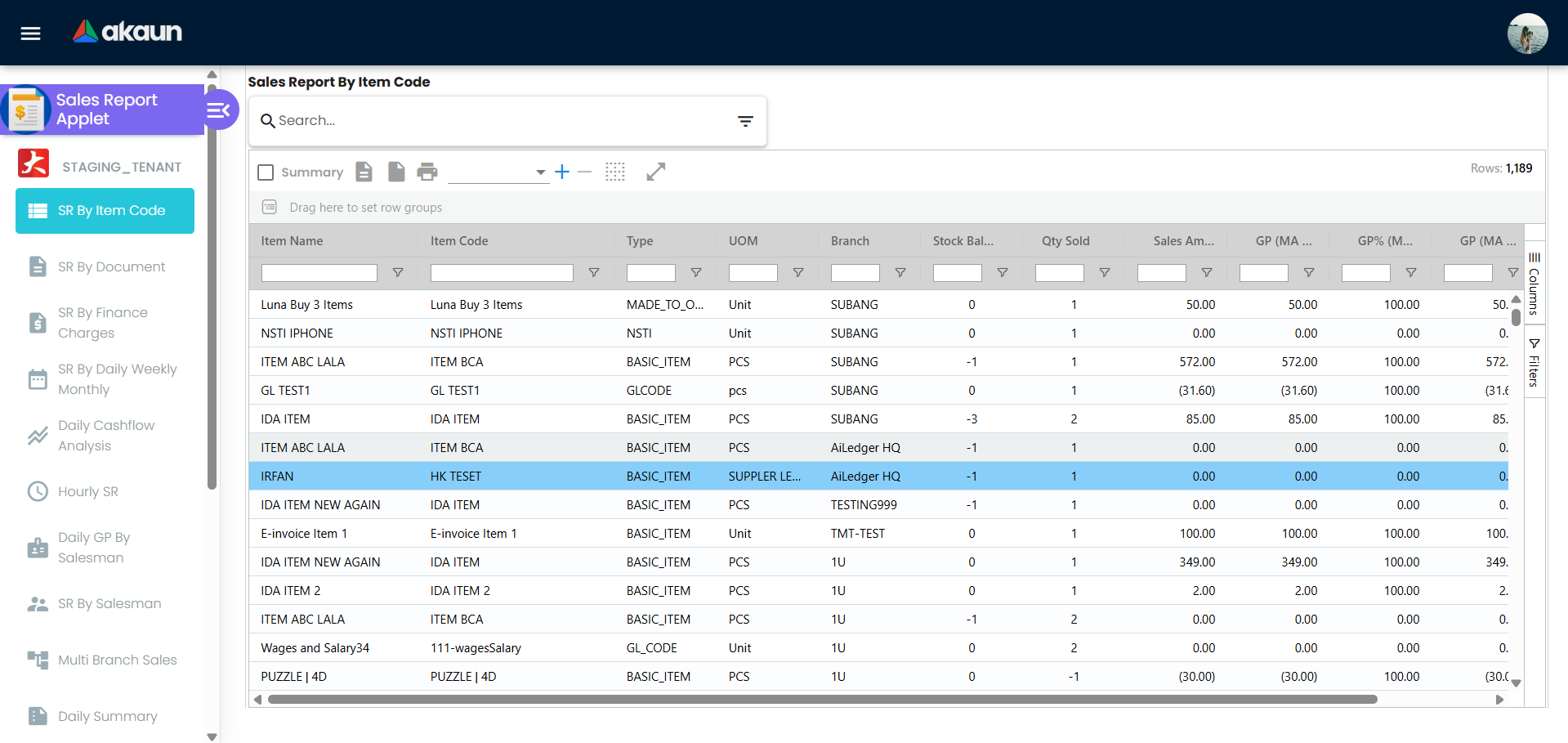This screenshot has width=1568, height=743.
Task: Toggle the Branch column filter funnel
Action: pyautogui.click(x=900, y=273)
